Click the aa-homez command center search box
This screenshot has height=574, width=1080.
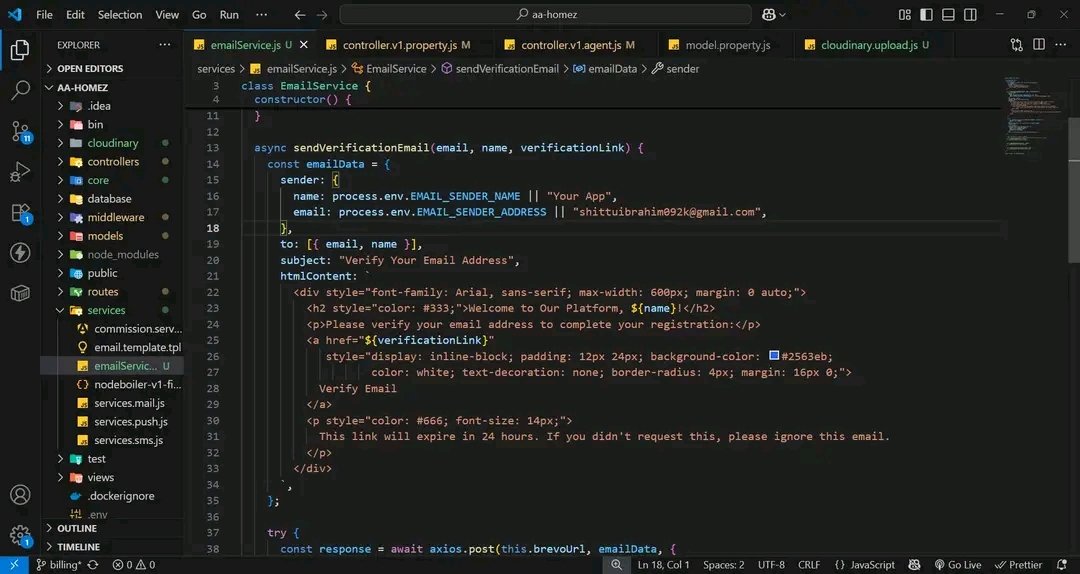coord(546,14)
